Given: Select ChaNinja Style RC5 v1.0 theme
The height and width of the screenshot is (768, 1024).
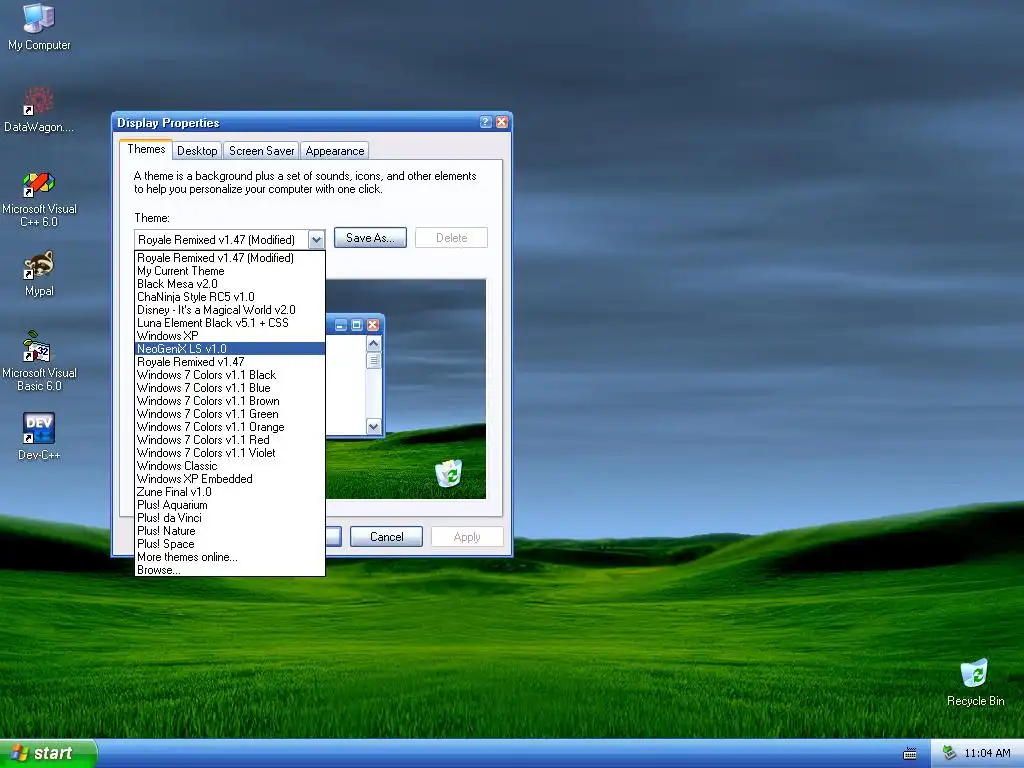Looking at the screenshot, I should coord(230,297).
